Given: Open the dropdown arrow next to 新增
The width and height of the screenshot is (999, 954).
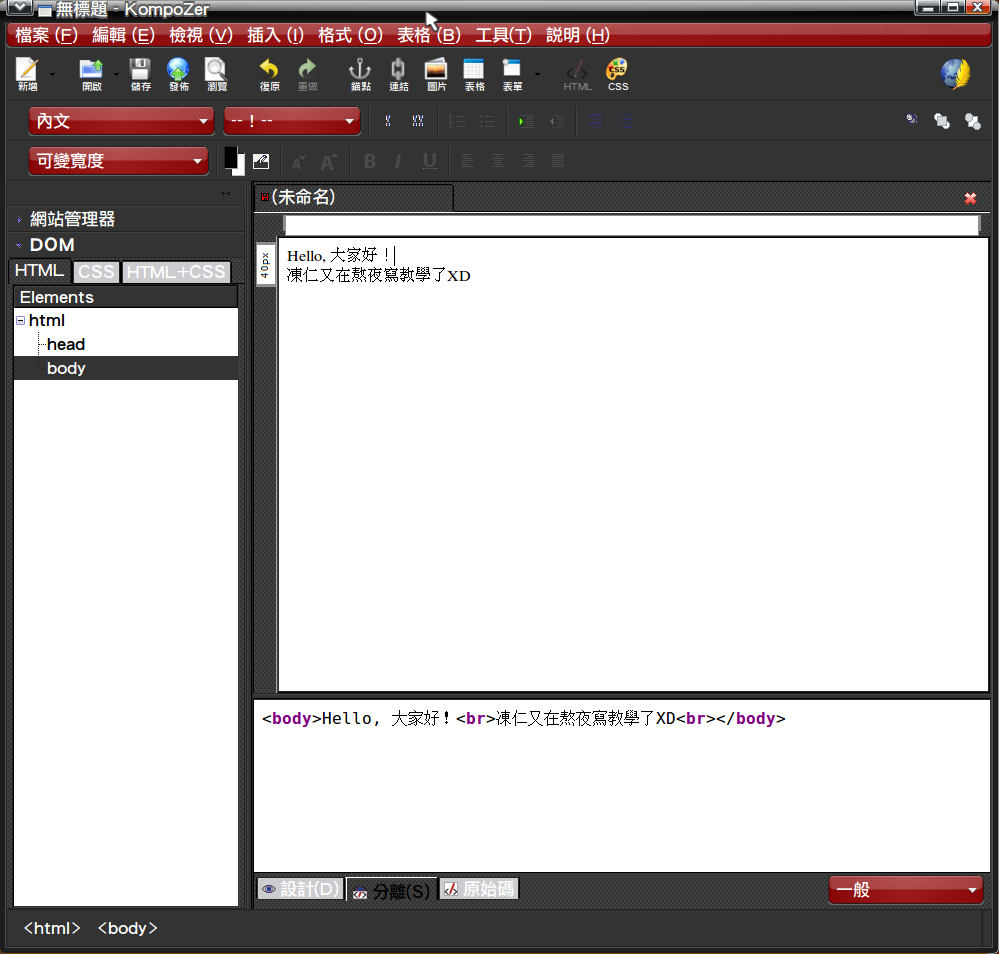Looking at the screenshot, I should pos(53,75).
